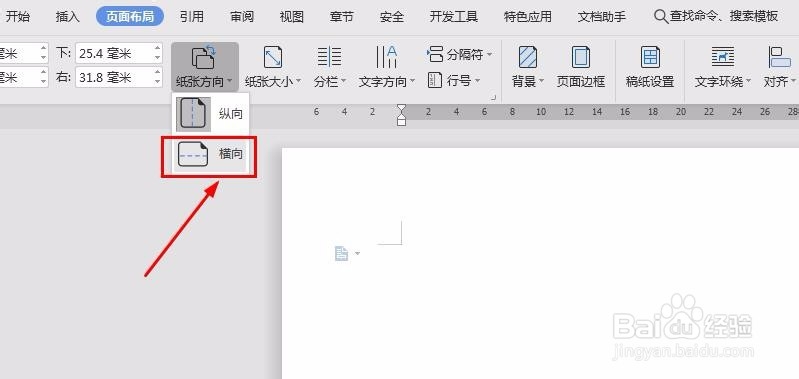Click the magnifier search icon
The image size is (799, 379).
click(661, 17)
